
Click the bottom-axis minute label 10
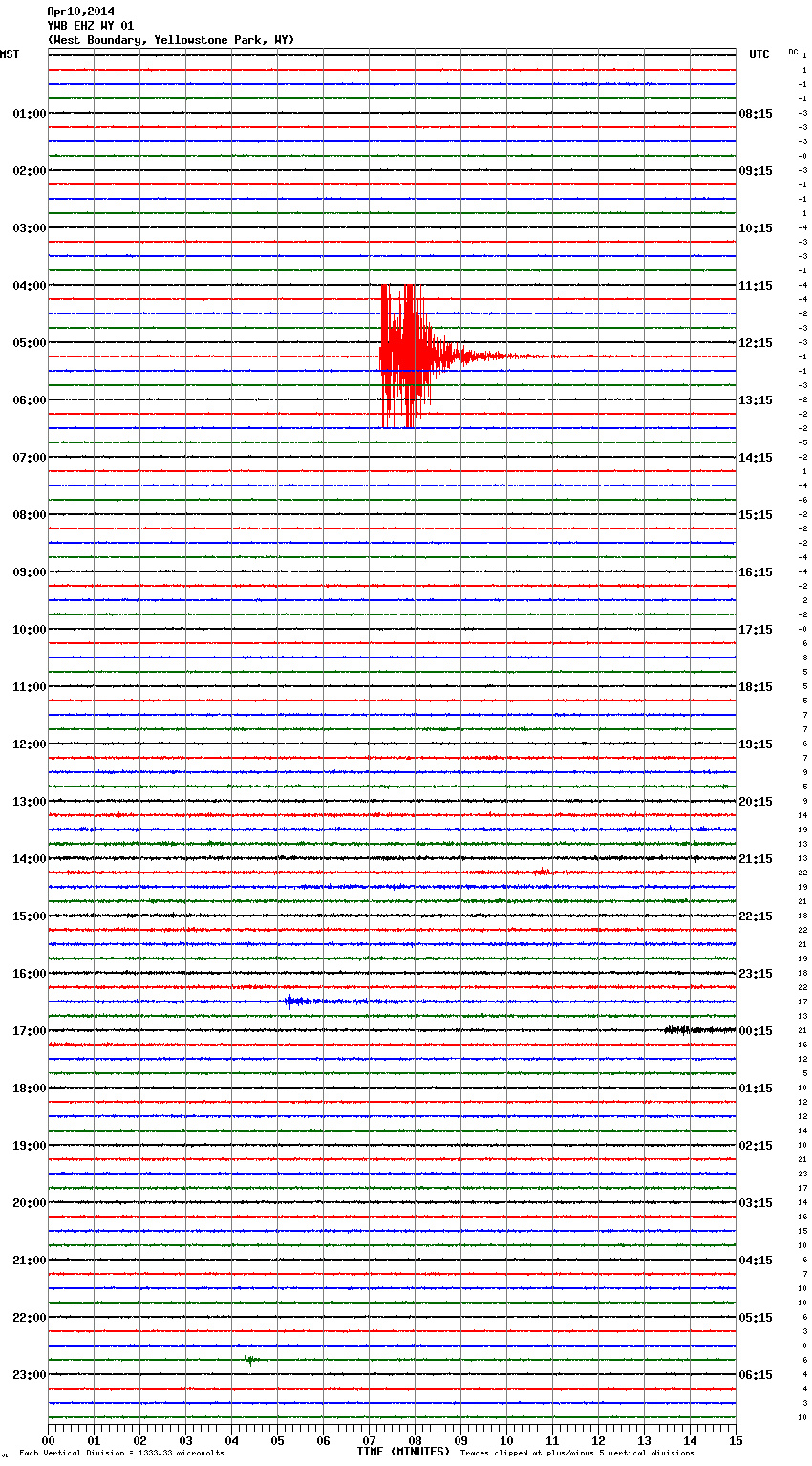coord(506,1440)
